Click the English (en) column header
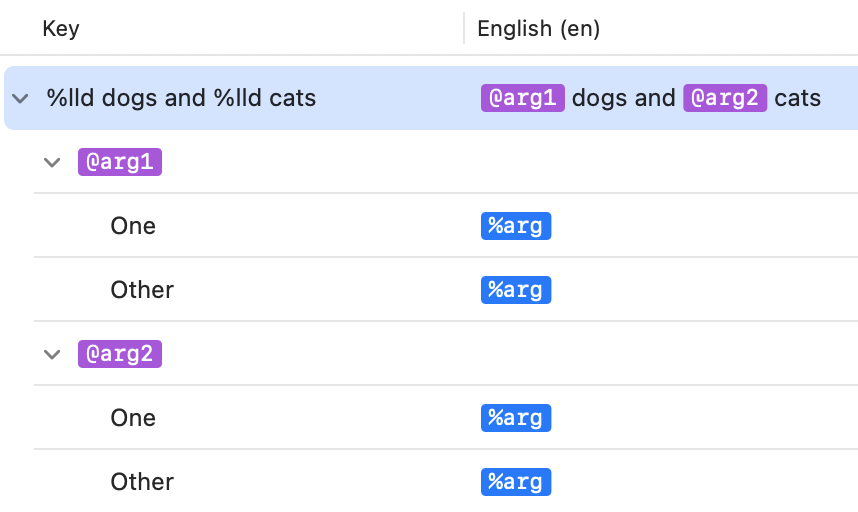The width and height of the screenshot is (858, 512). (538, 29)
